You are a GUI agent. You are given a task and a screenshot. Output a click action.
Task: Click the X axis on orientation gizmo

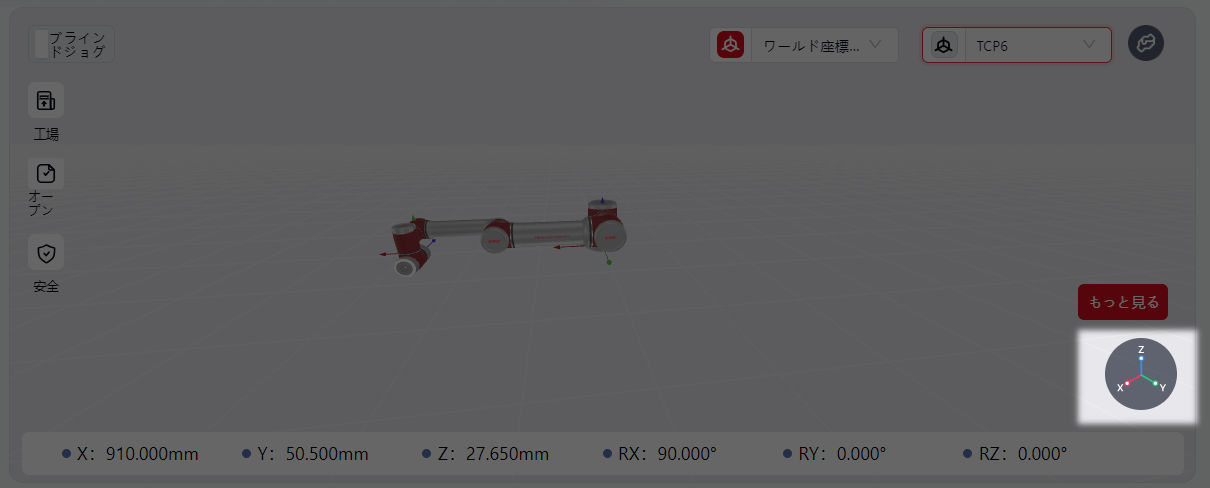pos(1126,383)
